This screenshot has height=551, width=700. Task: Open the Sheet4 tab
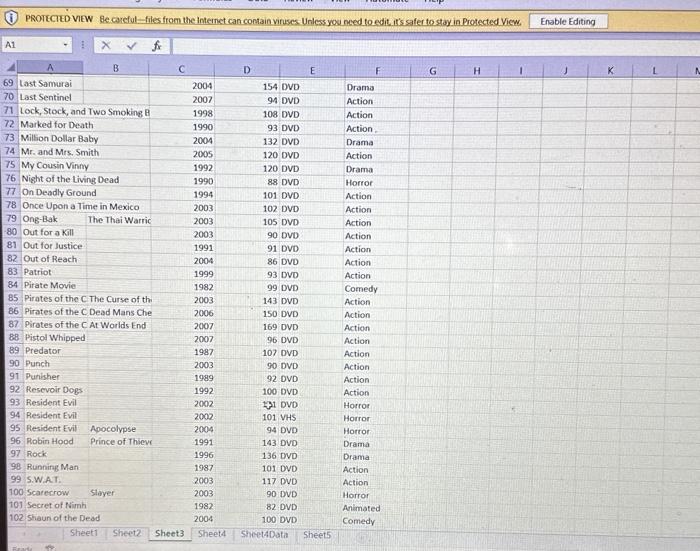(x=212, y=534)
